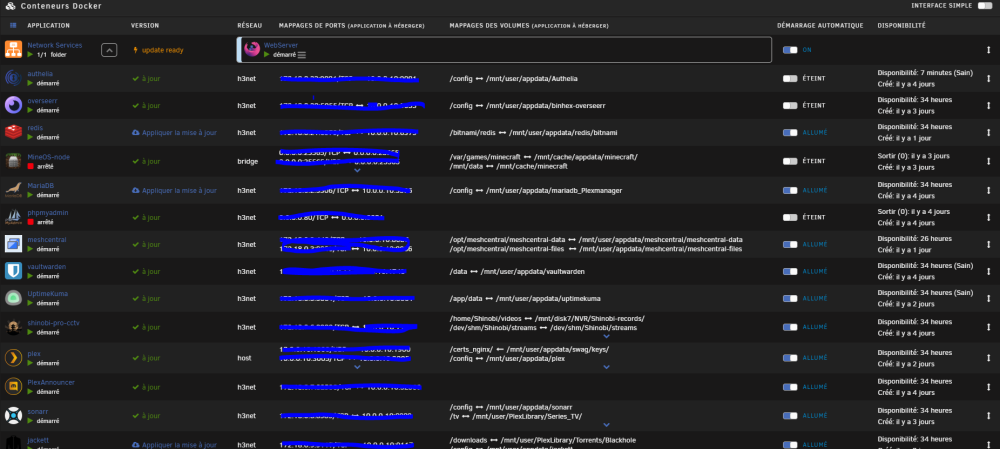
Task: Expand MineOS-node port mappings chevron
Action: (x=357, y=170)
